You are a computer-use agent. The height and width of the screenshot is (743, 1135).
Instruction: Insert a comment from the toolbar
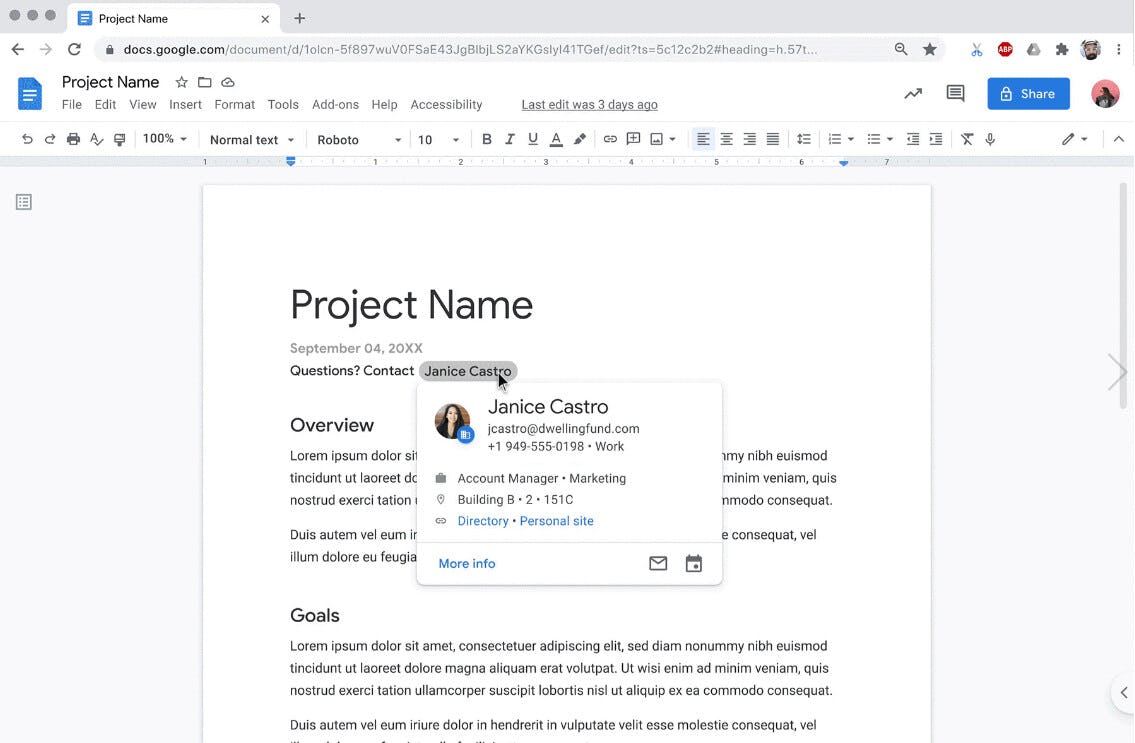[x=633, y=139]
